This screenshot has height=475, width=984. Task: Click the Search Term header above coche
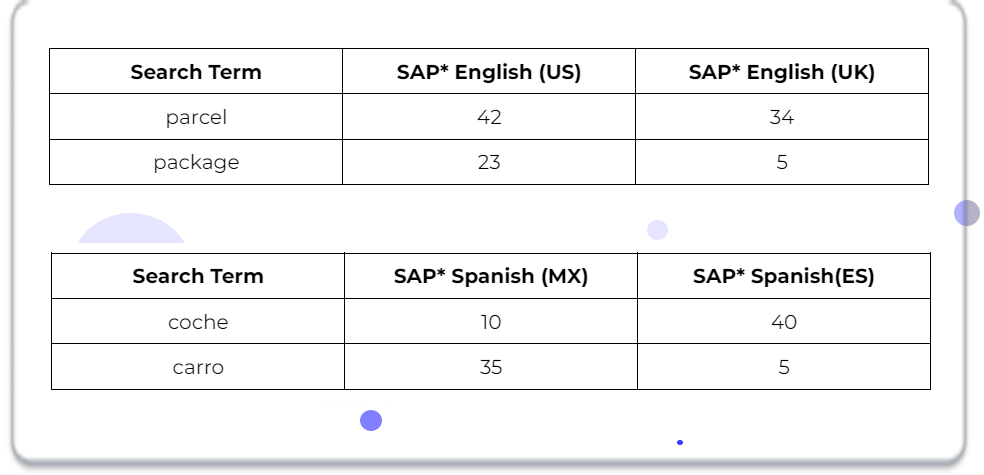click(x=198, y=276)
